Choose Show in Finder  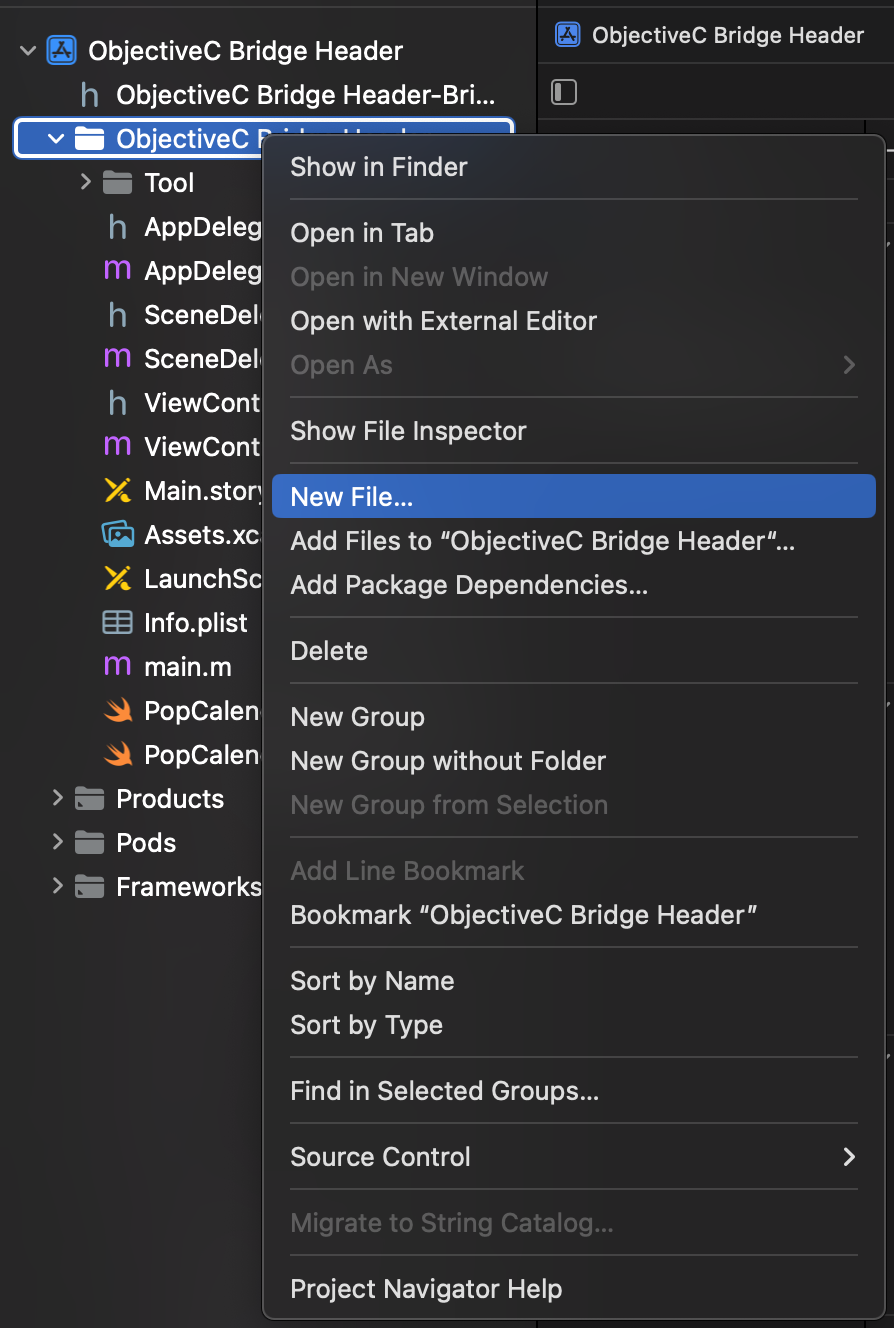[x=573, y=167]
